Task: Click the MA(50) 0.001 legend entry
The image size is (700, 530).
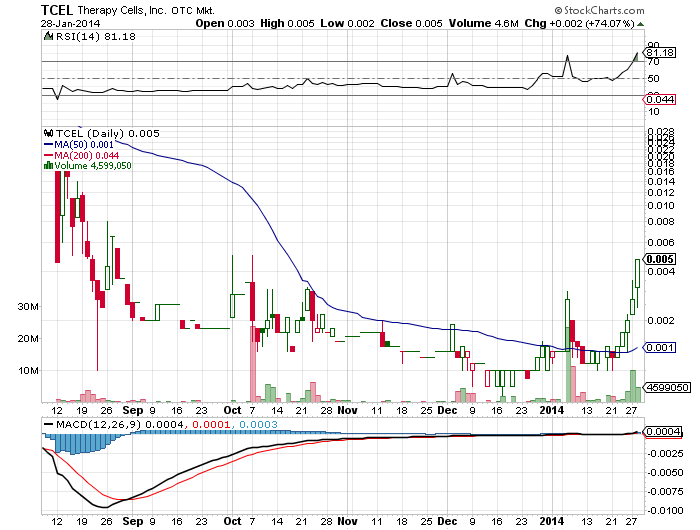Action: pos(79,145)
